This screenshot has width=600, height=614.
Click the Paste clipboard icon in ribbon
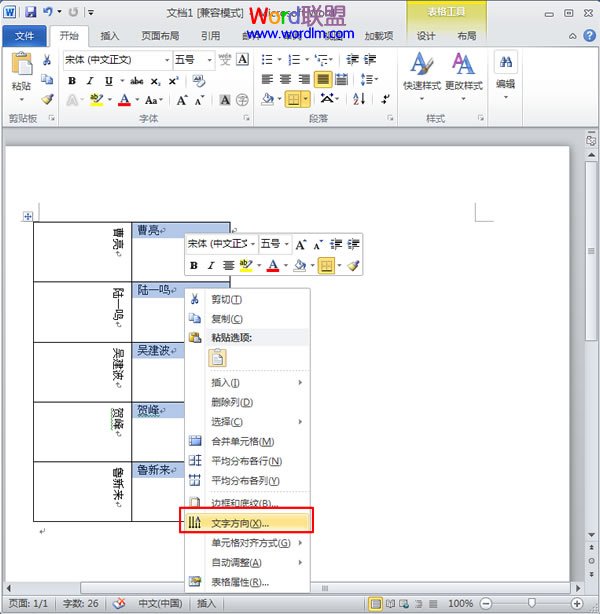(x=22, y=64)
